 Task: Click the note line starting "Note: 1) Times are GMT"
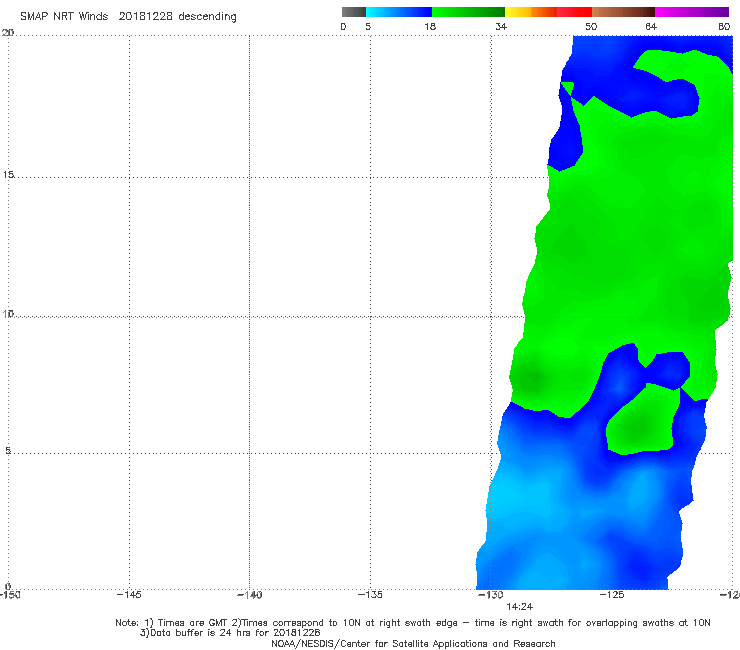tap(413, 623)
